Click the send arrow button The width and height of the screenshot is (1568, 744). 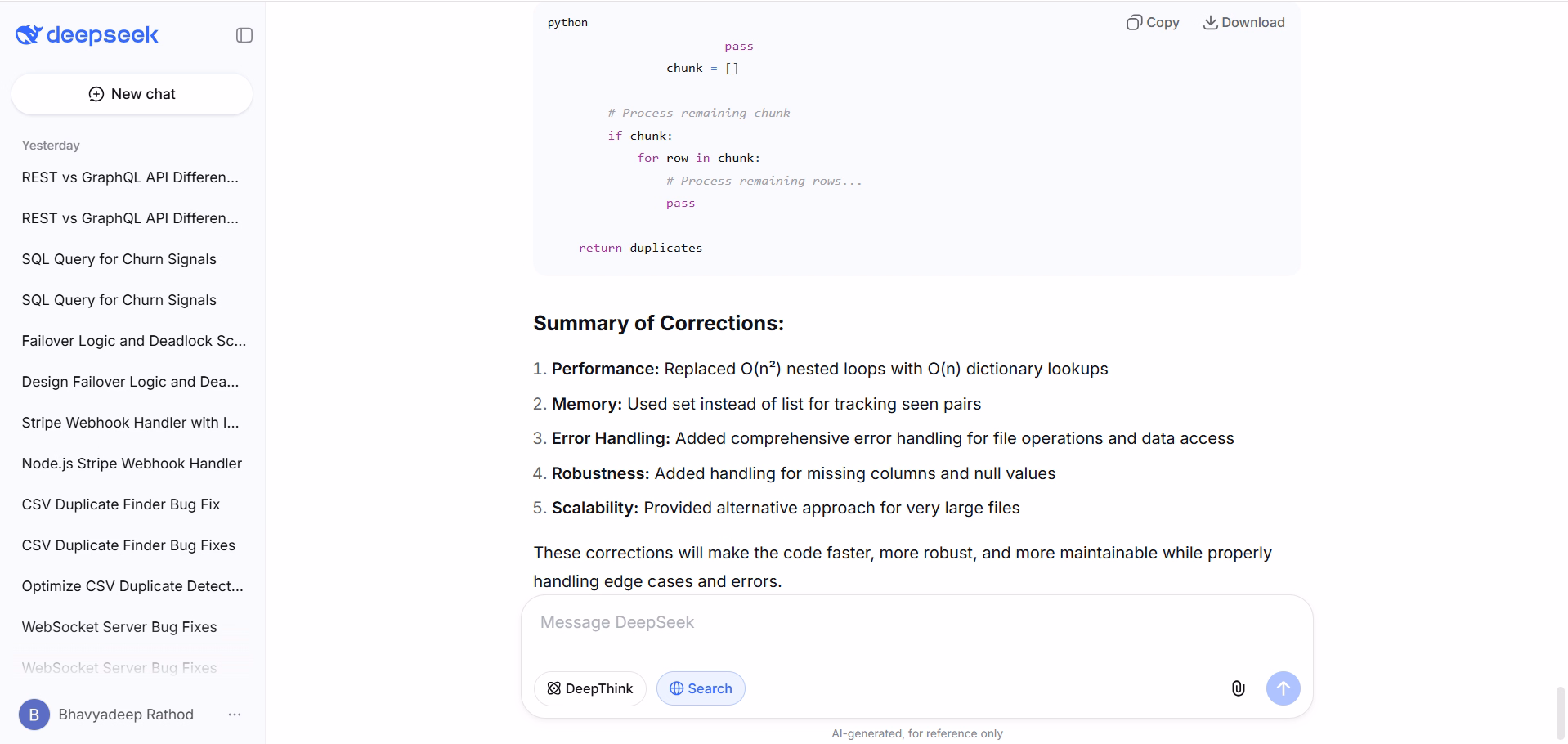coord(1283,688)
